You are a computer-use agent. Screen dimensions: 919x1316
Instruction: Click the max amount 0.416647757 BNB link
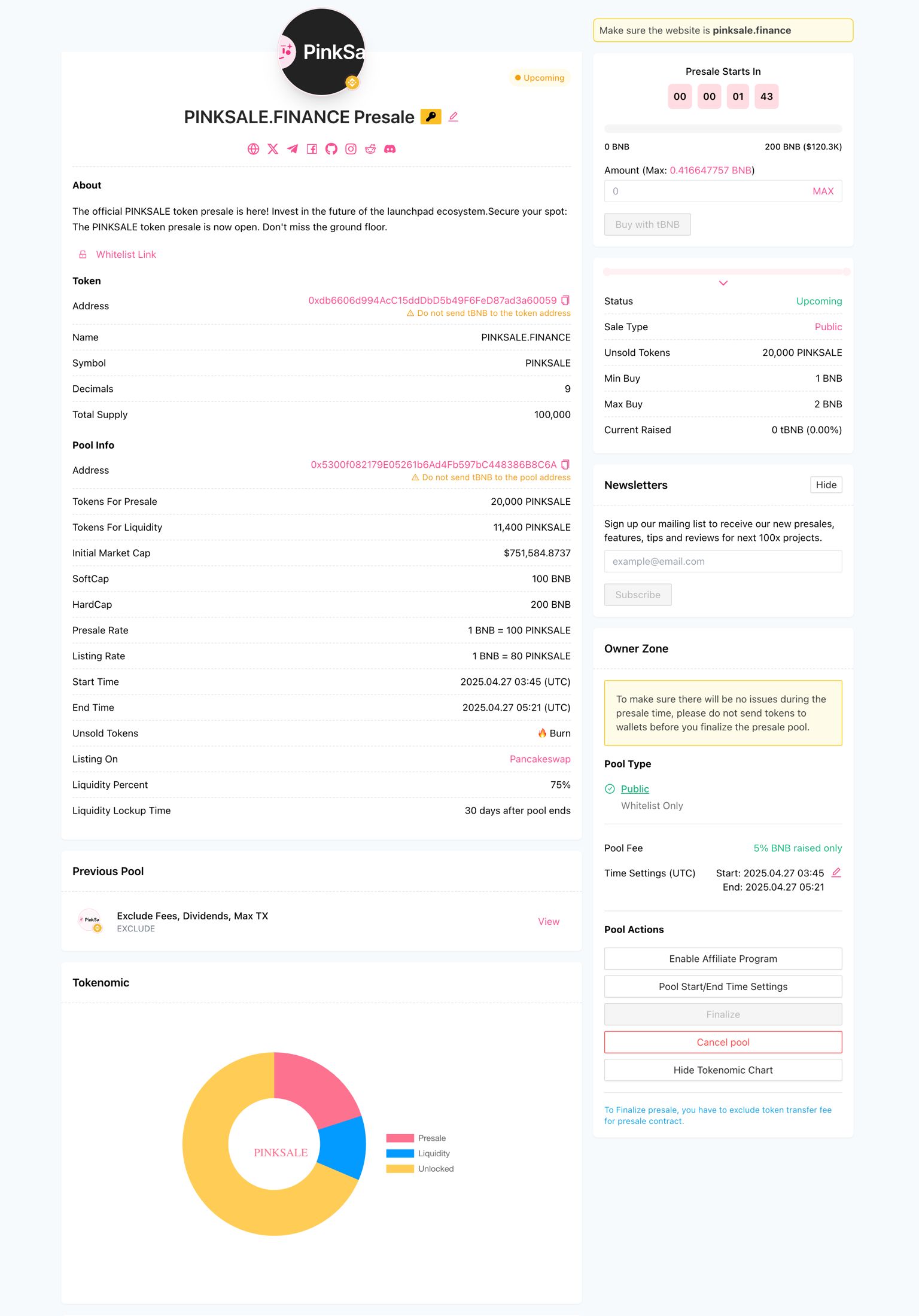[x=711, y=170]
